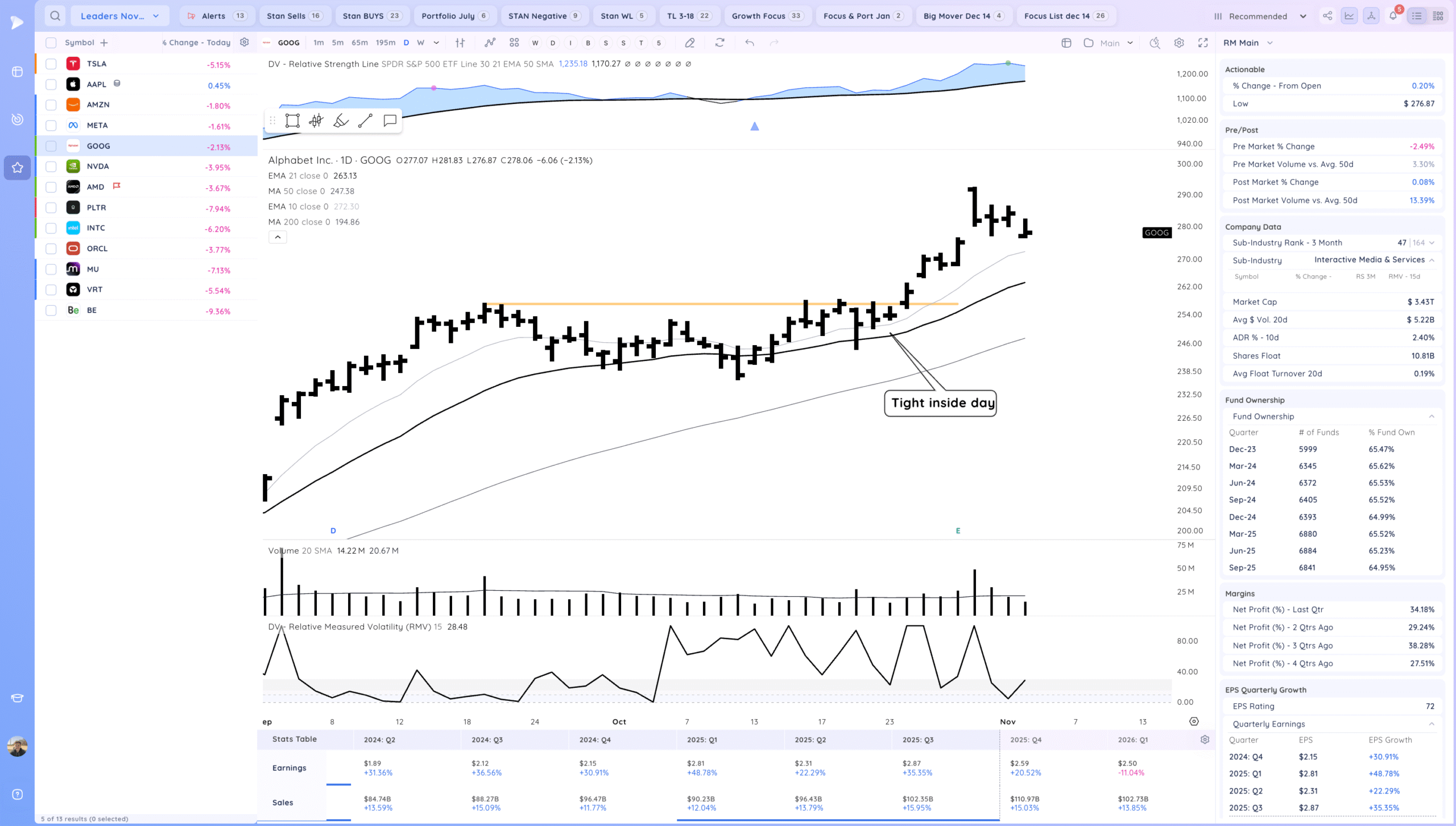Click the chart refresh icon
Screen dimensions: 1456x826
point(719,43)
